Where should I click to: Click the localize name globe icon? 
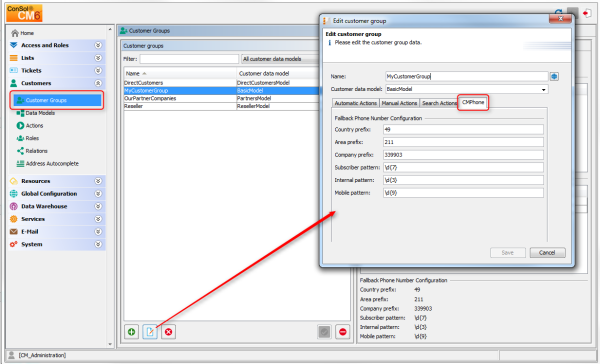pyautogui.click(x=554, y=77)
